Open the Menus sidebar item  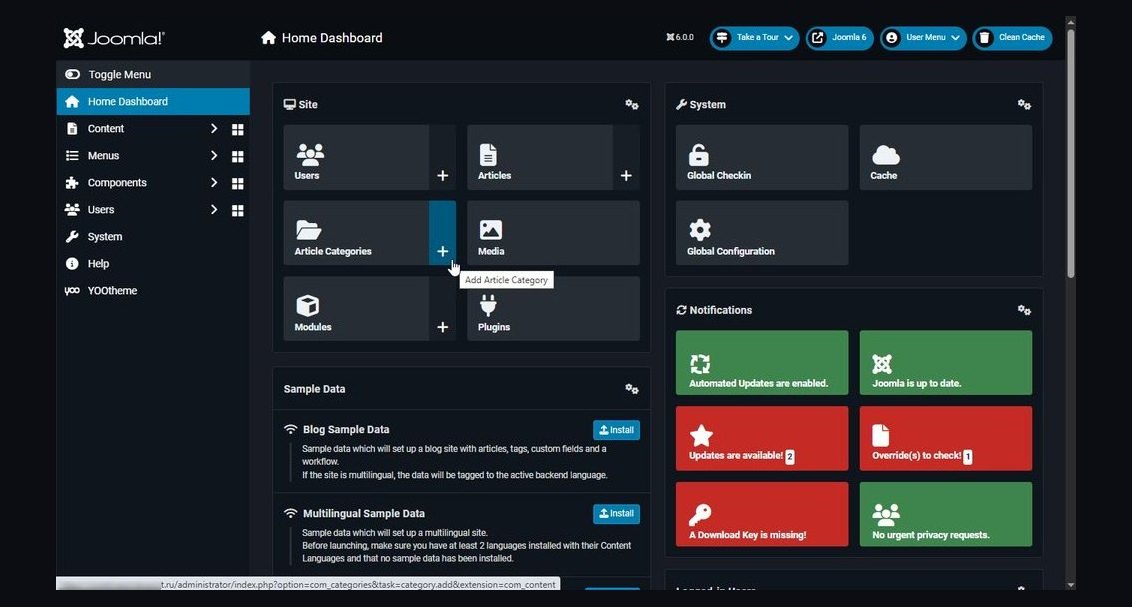103,156
